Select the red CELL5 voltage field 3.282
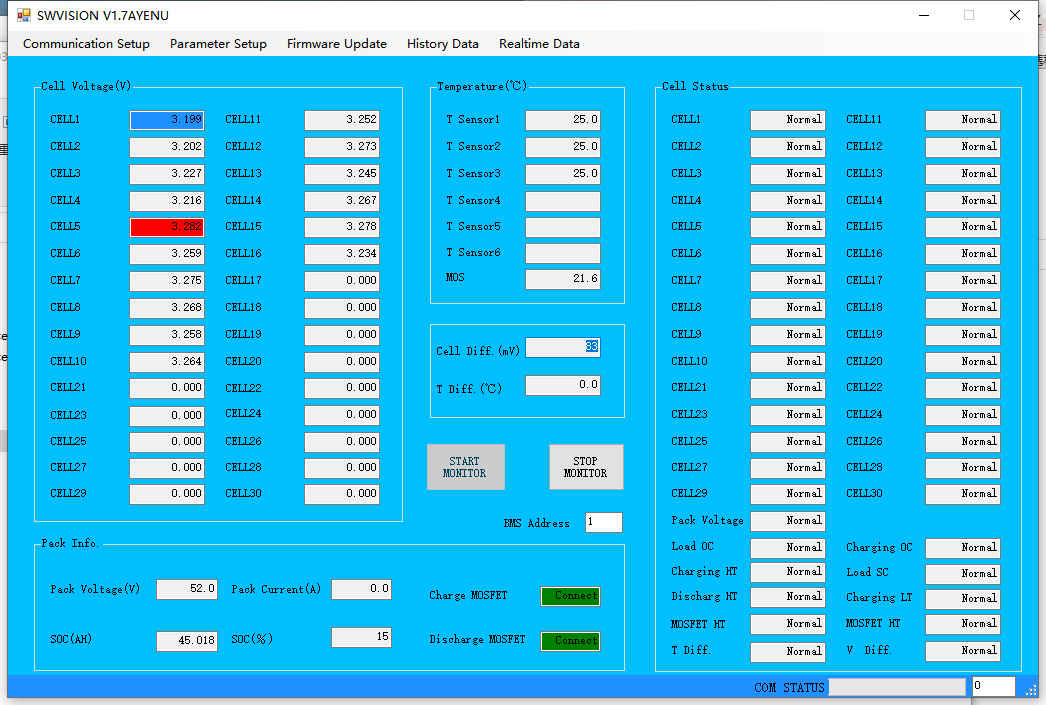Image resolution: width=1046 pixels, height=705 pixels. click(167, 227)
